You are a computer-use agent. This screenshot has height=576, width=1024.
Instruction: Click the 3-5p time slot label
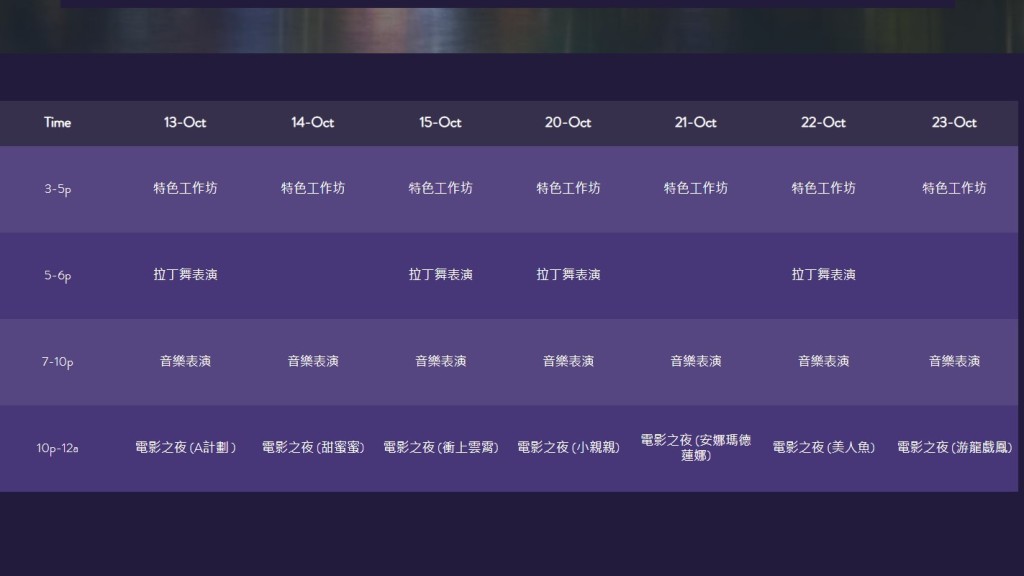pyautogui.click(x=57, y=189)
